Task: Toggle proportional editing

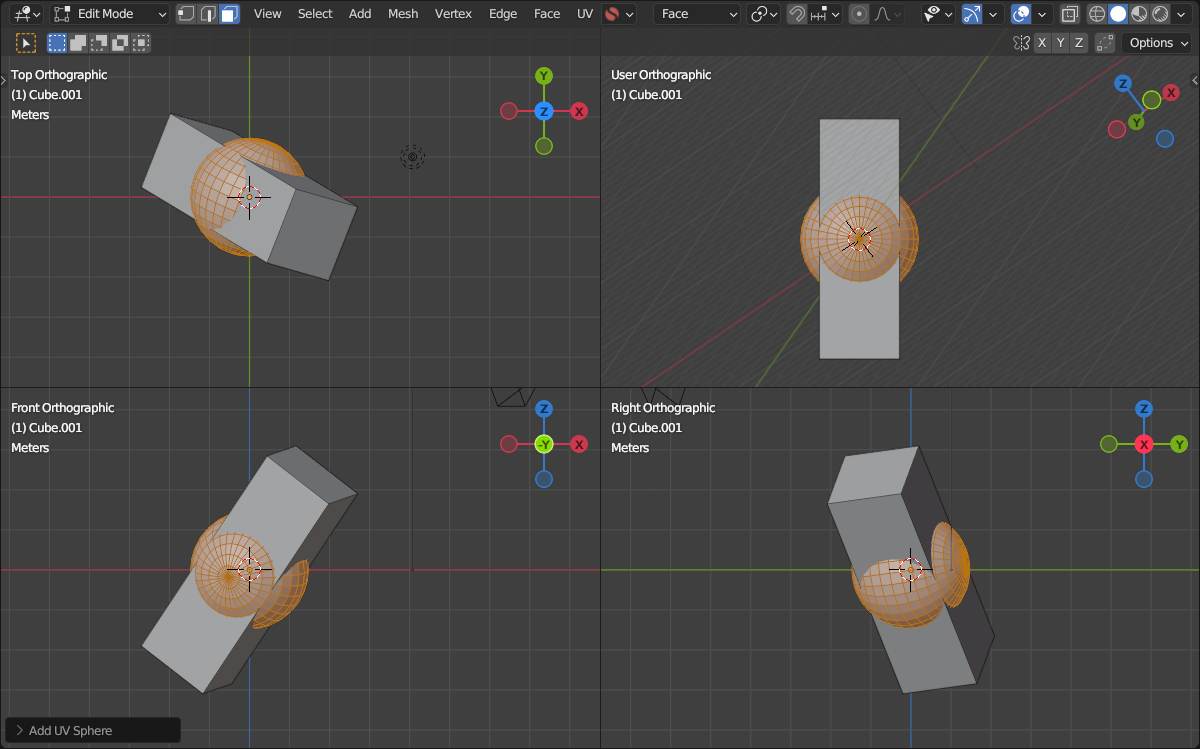Action: (859, 14)
